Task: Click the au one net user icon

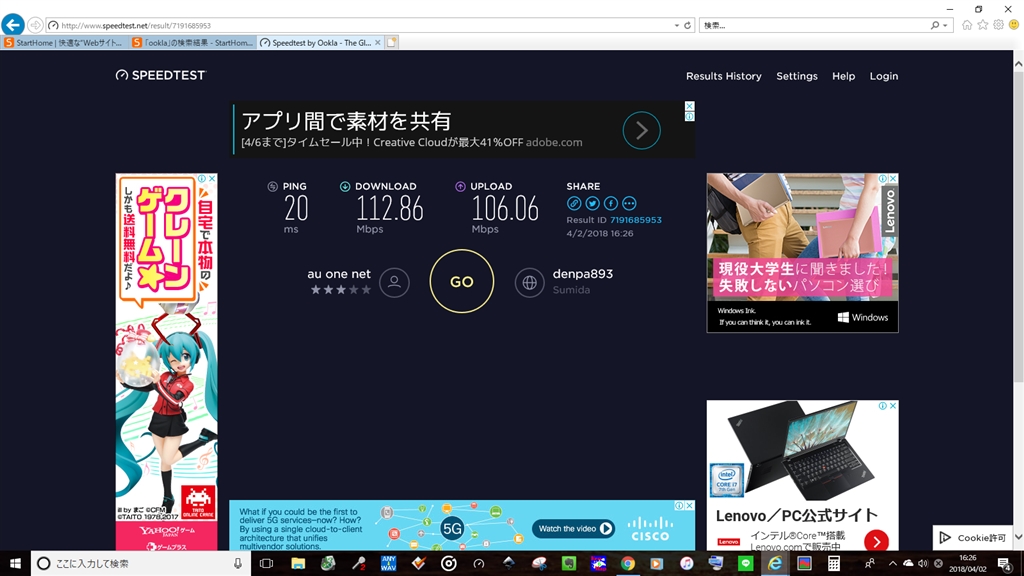Action: [x=394, y=282]
